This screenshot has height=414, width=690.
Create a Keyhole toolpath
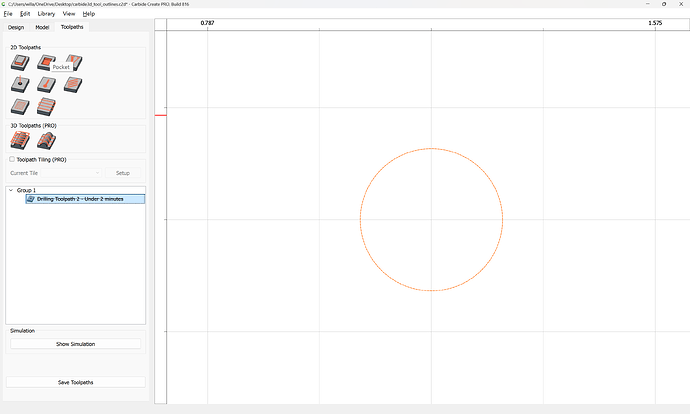[x=46, y=84]
